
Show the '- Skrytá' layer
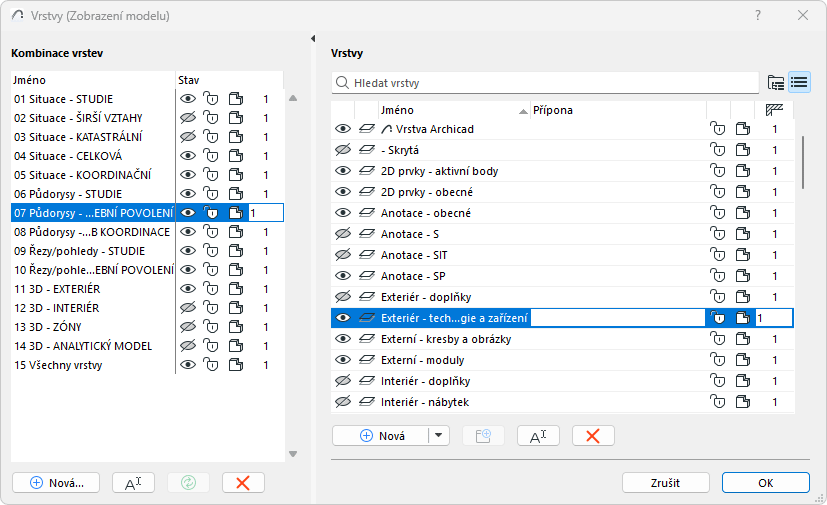point(343,150)
